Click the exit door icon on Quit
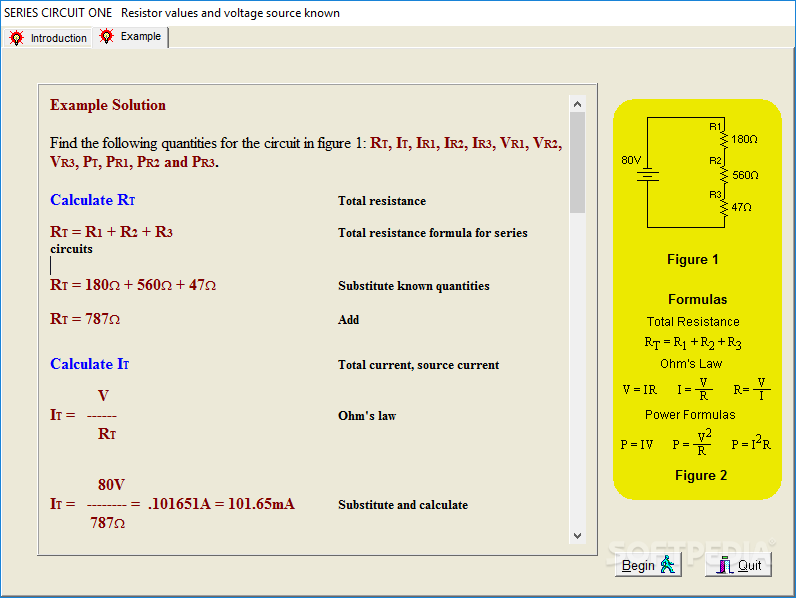This screenshot has width=796, height=598. pyautogui.click(x=724, y=565)
